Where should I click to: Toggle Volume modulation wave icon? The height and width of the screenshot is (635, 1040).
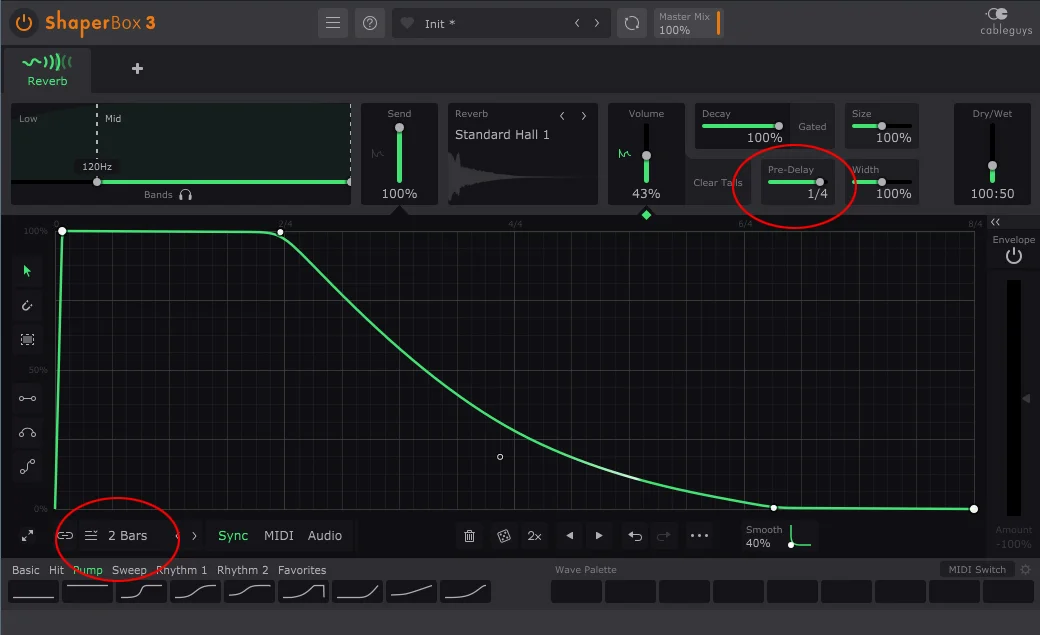point(624,154)
